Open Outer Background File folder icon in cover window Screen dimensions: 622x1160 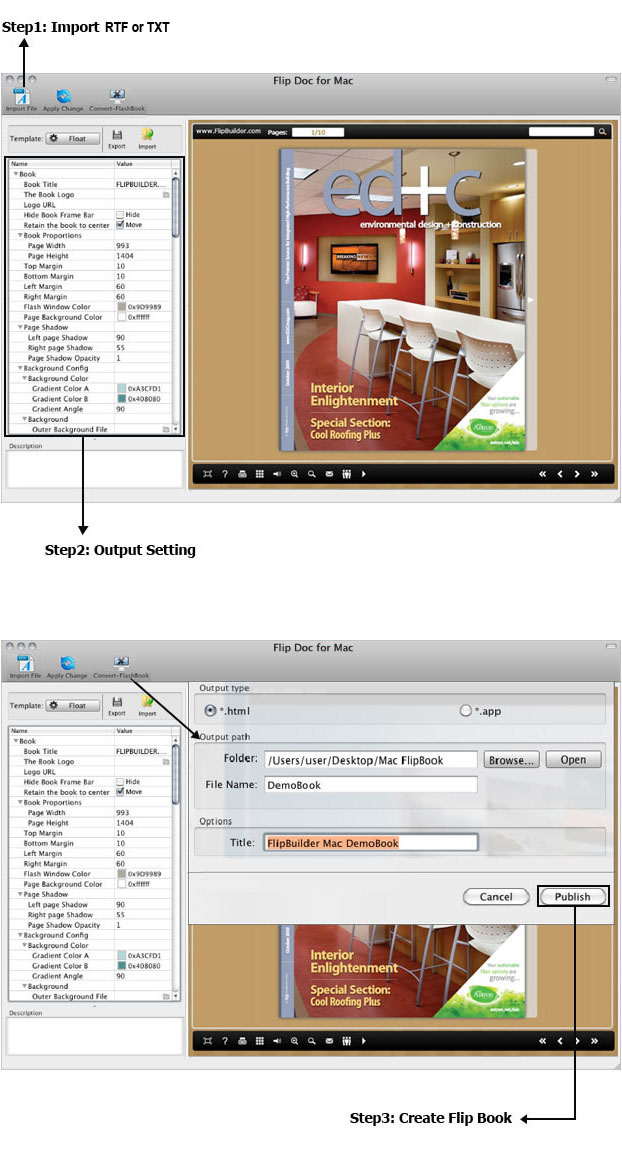166,429
